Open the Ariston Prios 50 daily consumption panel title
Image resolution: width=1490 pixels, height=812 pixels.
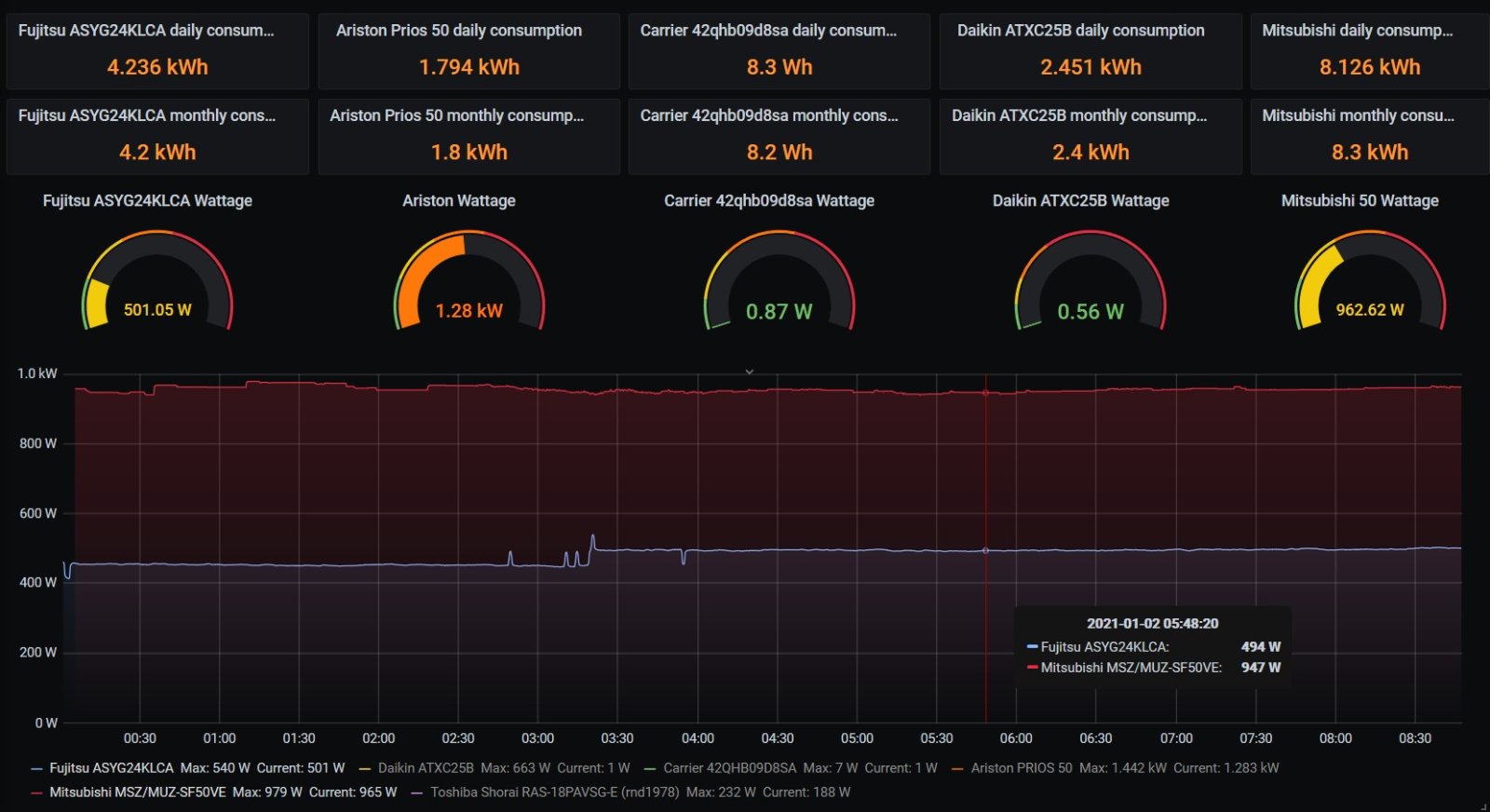(459, 30)
